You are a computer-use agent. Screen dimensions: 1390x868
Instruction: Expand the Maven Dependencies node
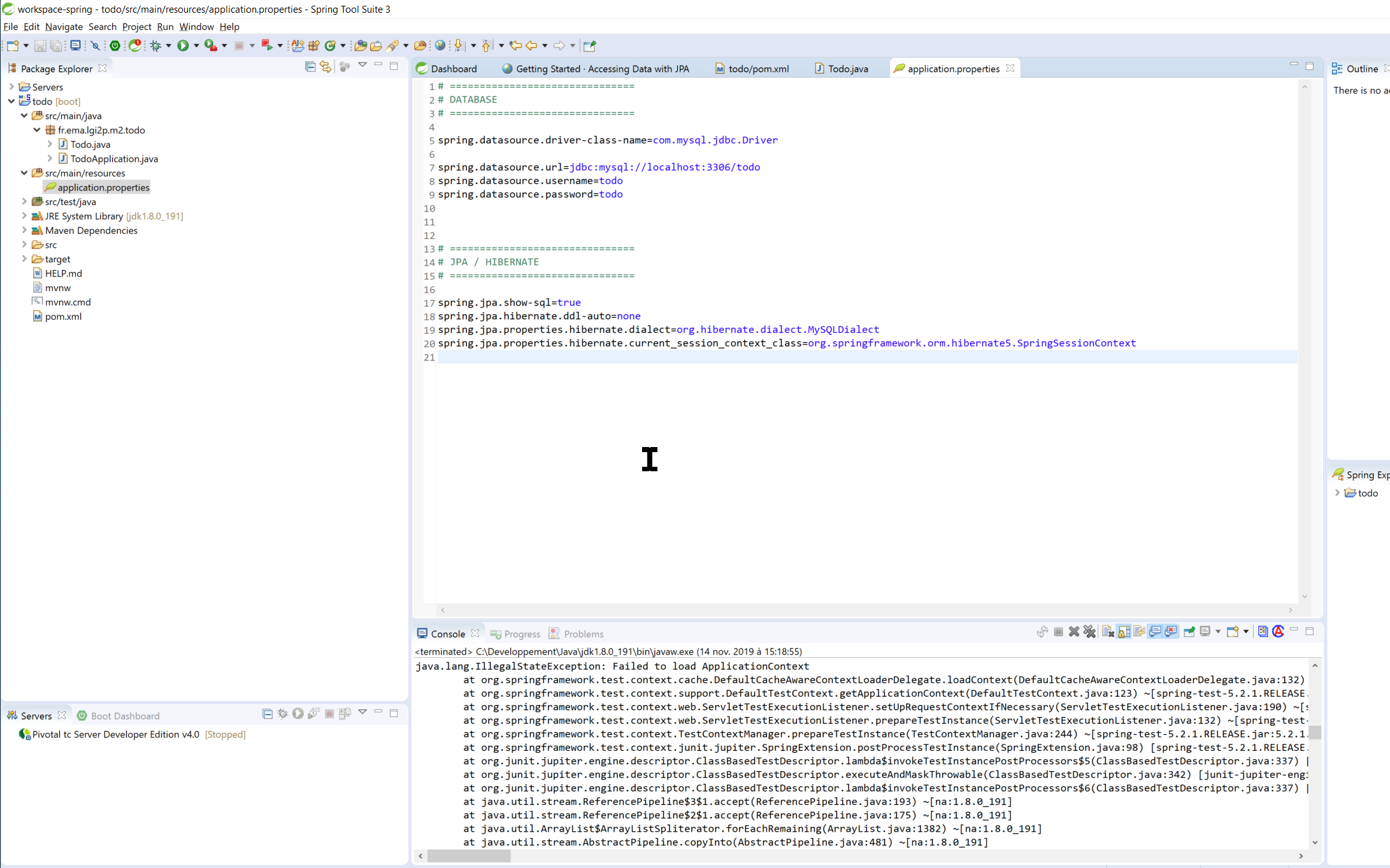pos(24,230)
